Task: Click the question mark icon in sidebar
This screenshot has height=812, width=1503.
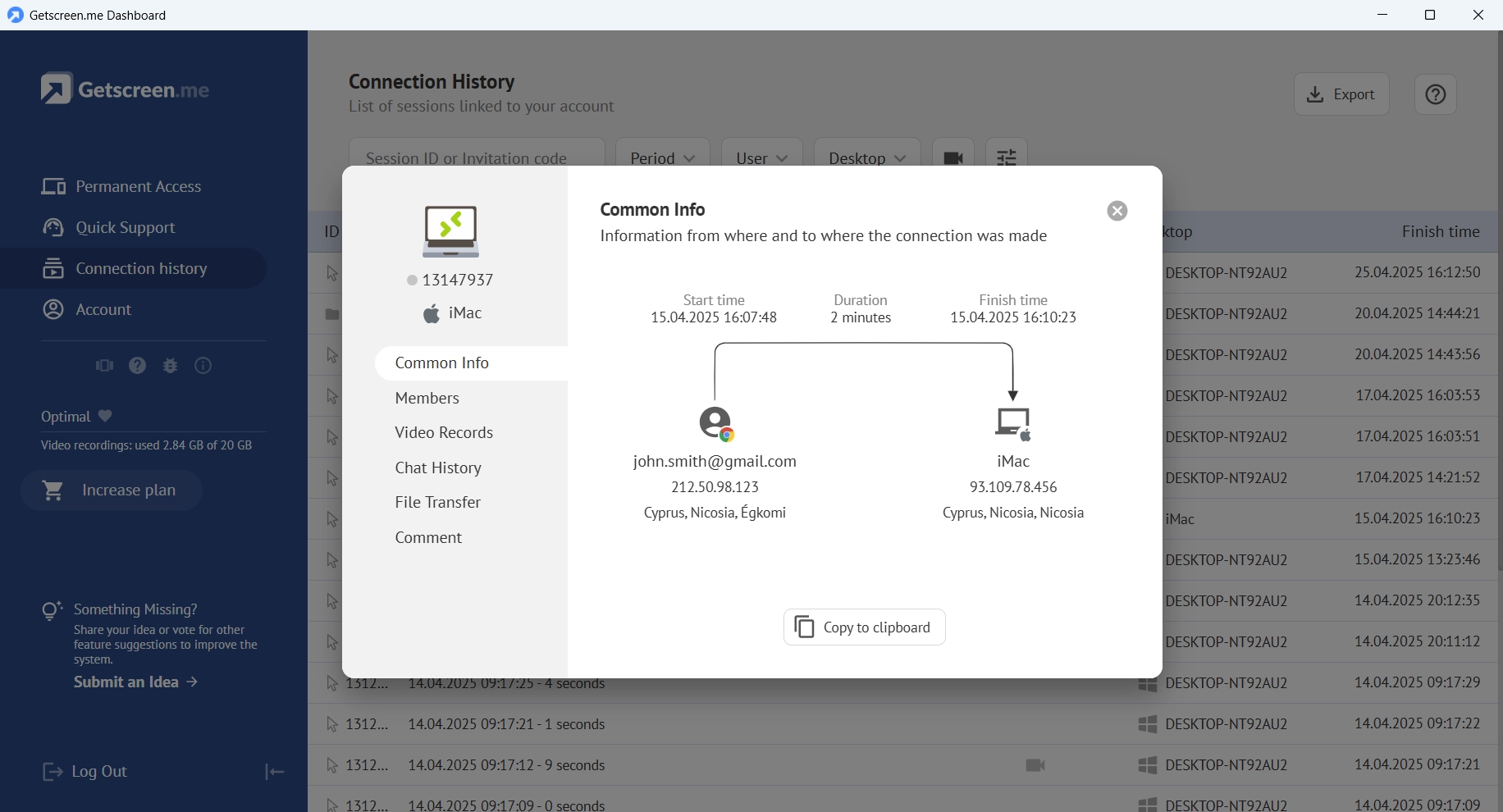Action: 138,366
